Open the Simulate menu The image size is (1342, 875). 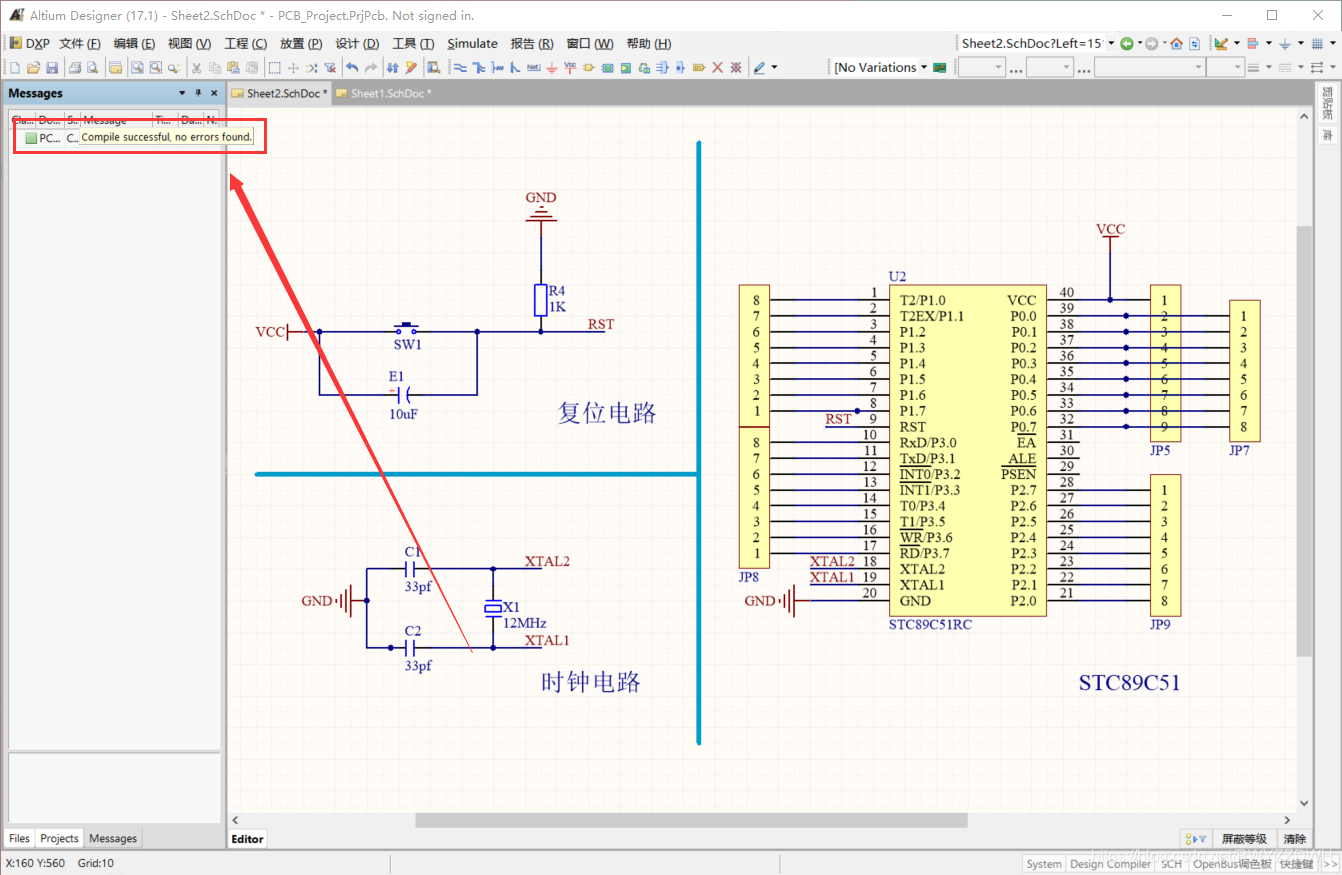(x=472, y=43)
